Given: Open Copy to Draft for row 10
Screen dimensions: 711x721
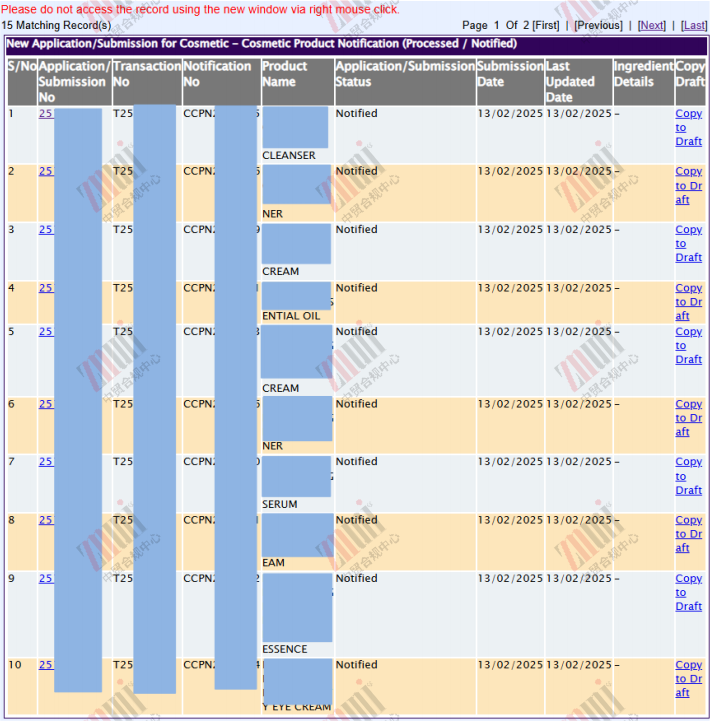Looking at the screenshot, I should click(688, 678).
